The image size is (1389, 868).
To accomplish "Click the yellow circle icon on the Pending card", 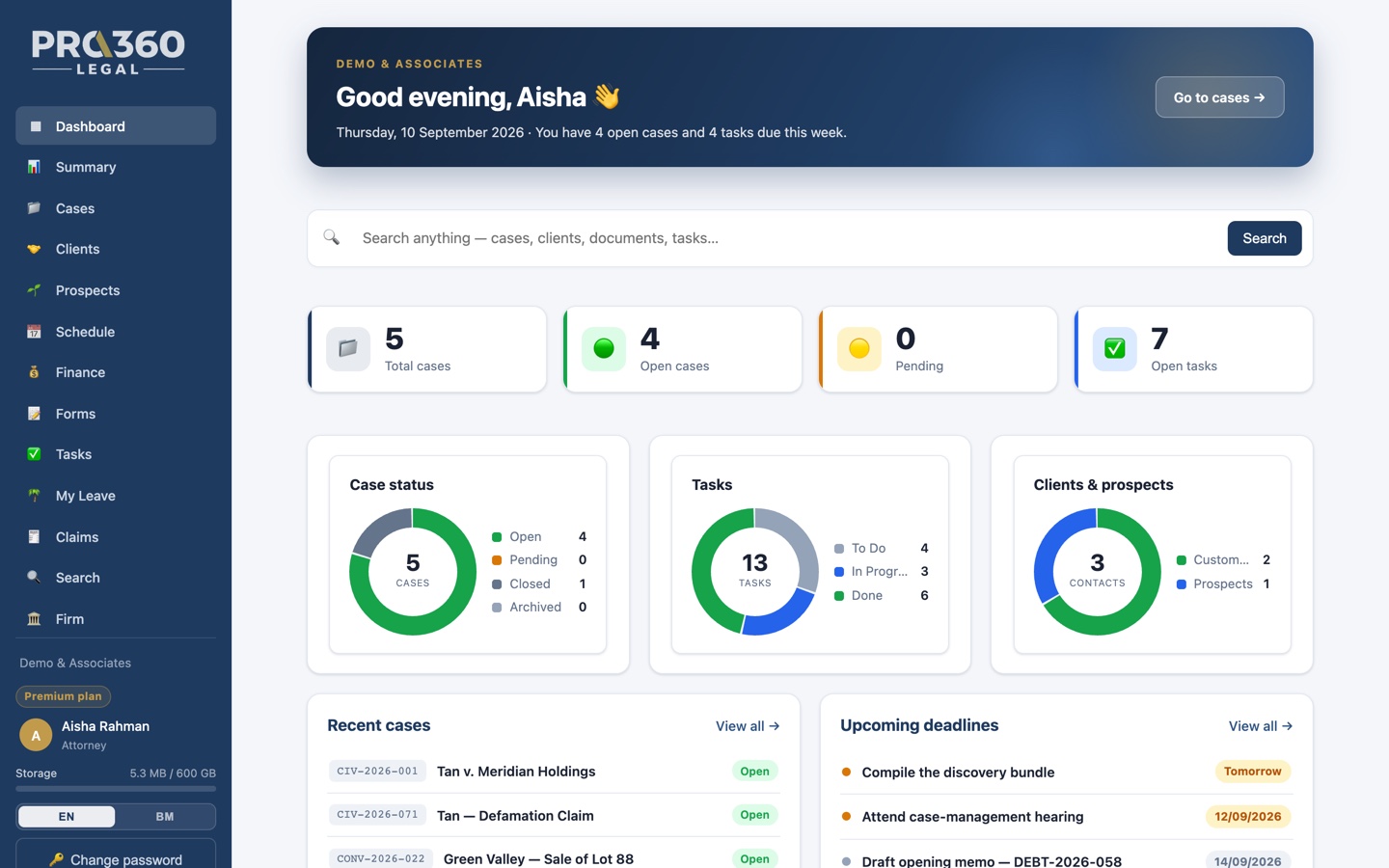I will [x=859, y=349].
